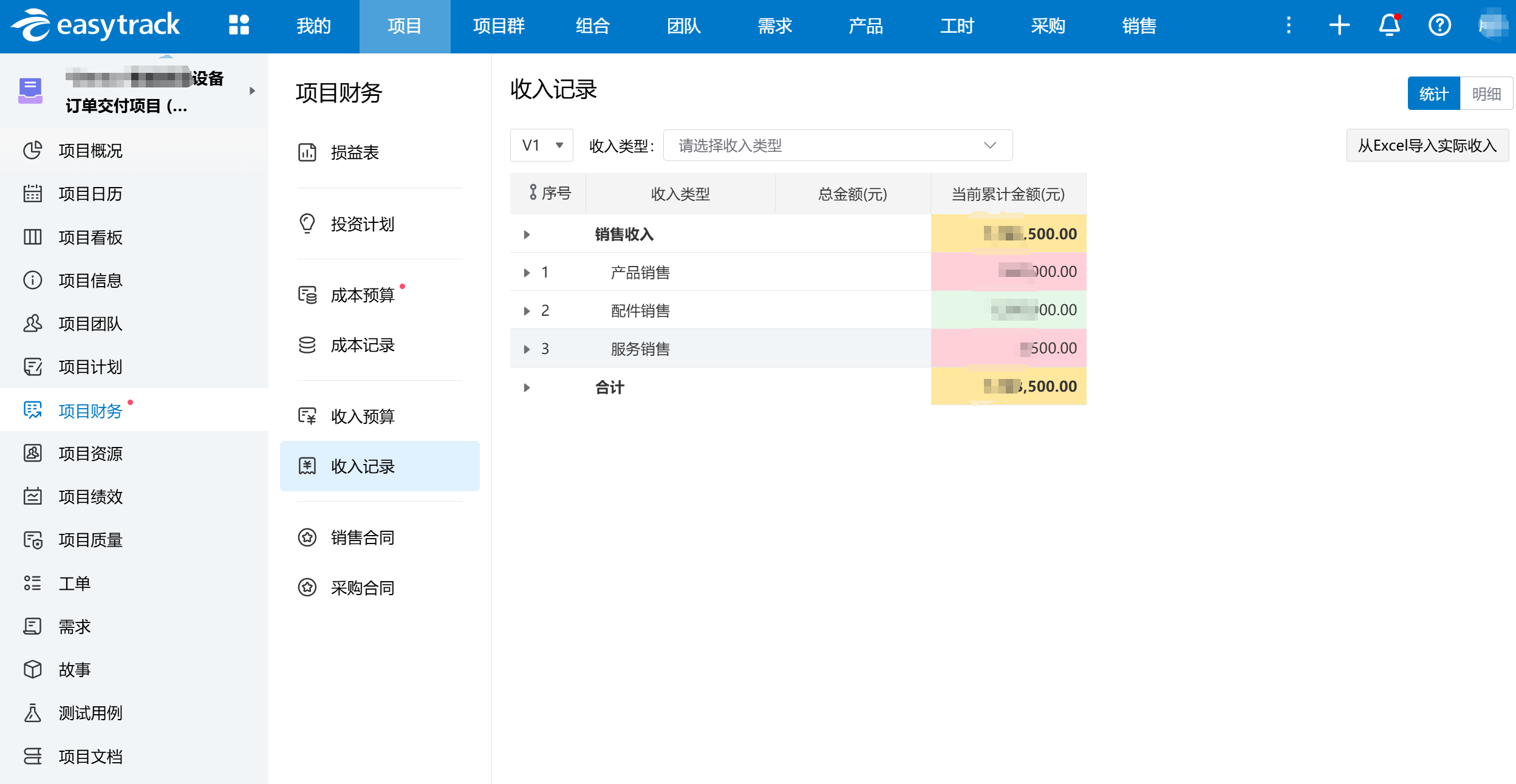Image resolution: width=1516 pixels, height=784 pixels.
Task: Expand the 产品销售 row
Action: 527,273
